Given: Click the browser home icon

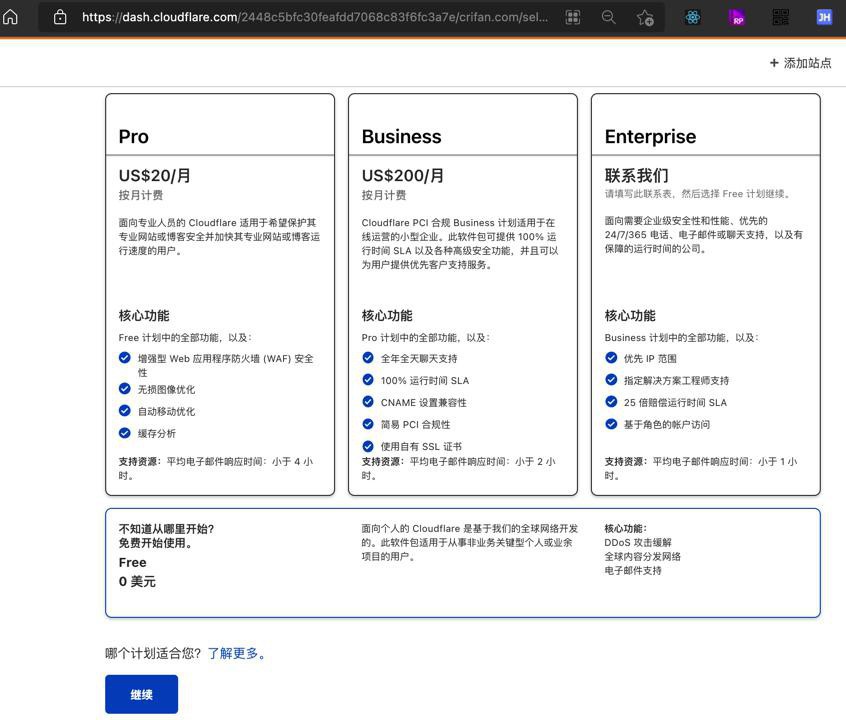Looking at the screenshot, I should 11,17.
